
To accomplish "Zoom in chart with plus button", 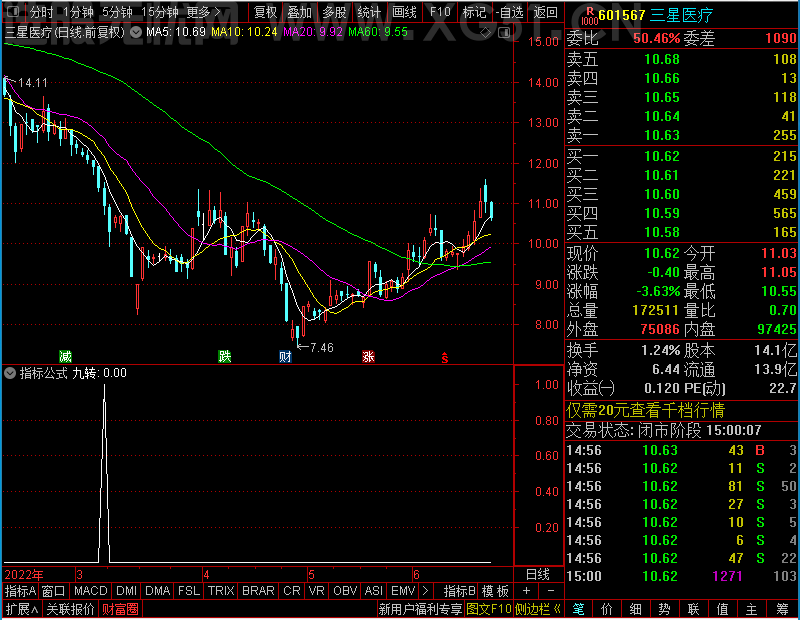I will [527, 591].
